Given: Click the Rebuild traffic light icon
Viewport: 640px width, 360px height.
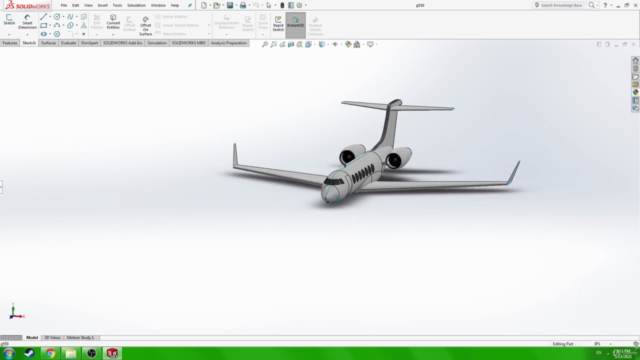Looking at the screenshot, I should tap(282, 5).
